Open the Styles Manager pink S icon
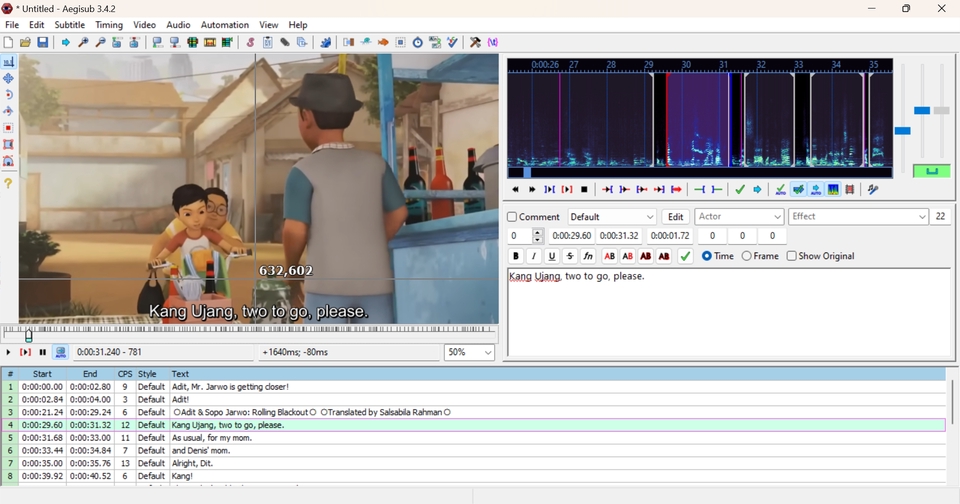Screen dimensions: 960x504 250,42
